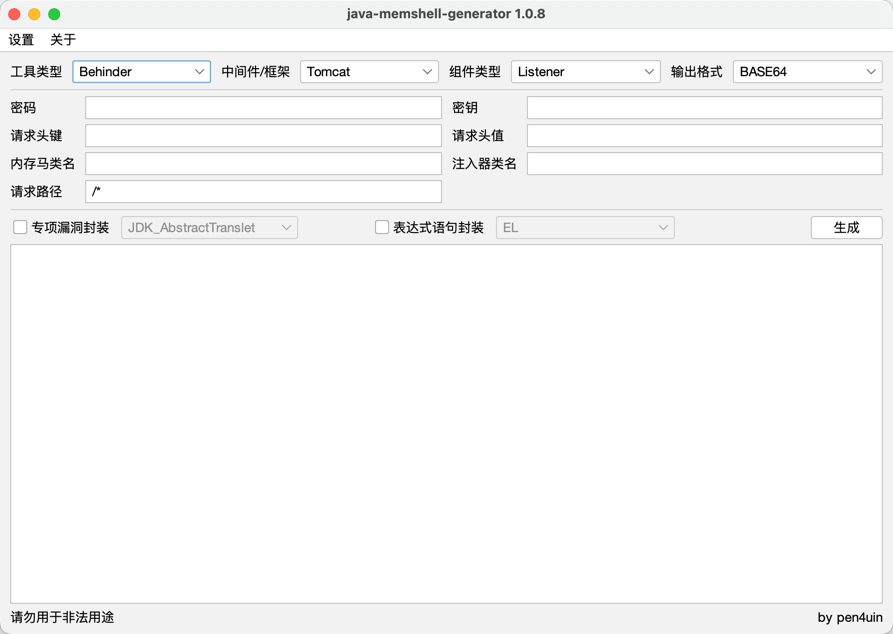Click the by pen4uin credit text
The image size is (893, 634).
pos(850,617)
